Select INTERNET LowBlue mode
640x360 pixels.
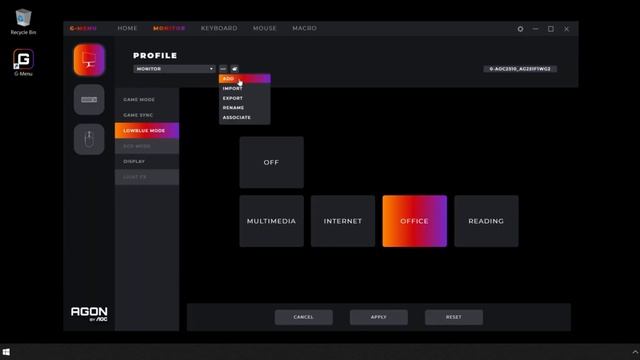(x=343, y=221)
